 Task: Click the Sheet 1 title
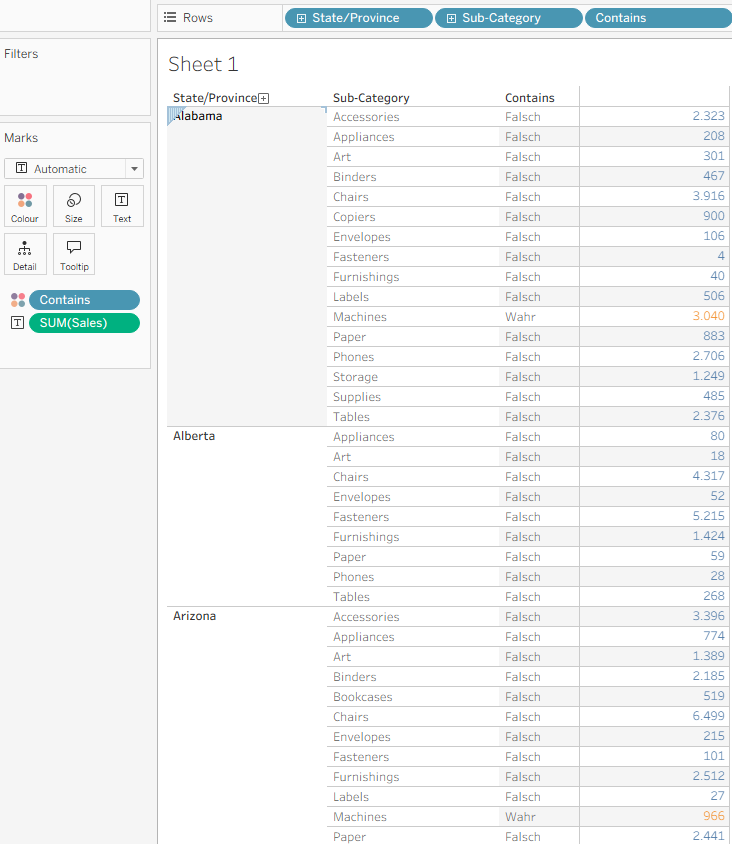click(x=203, y=64)
